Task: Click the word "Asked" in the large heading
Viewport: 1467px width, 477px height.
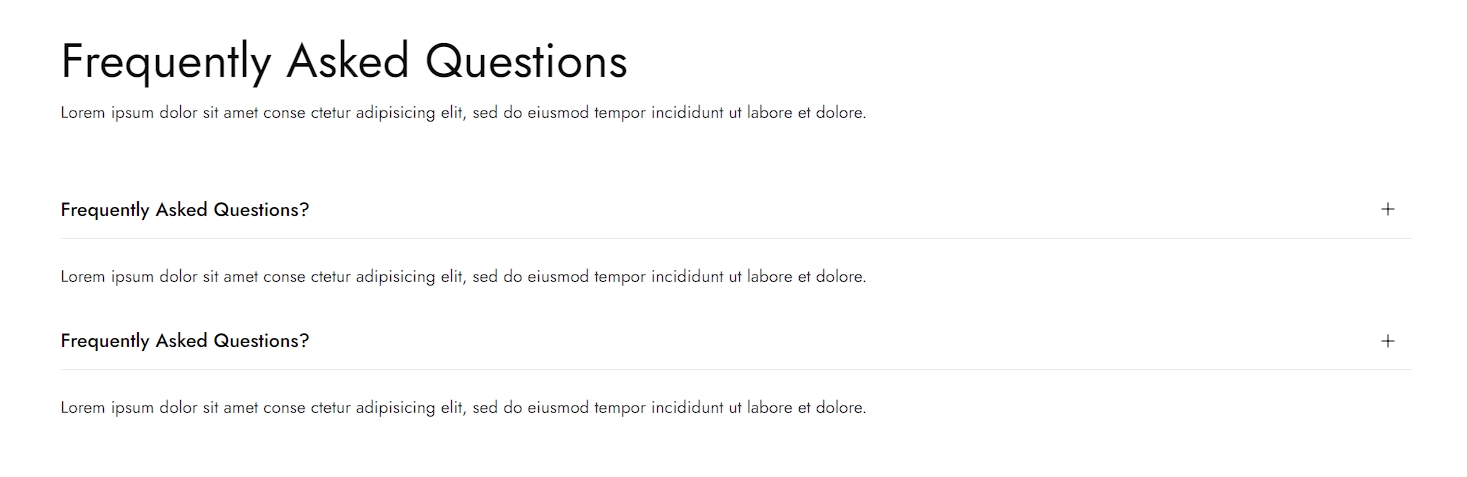Action: pyautogui.click(x=348, y=62)
